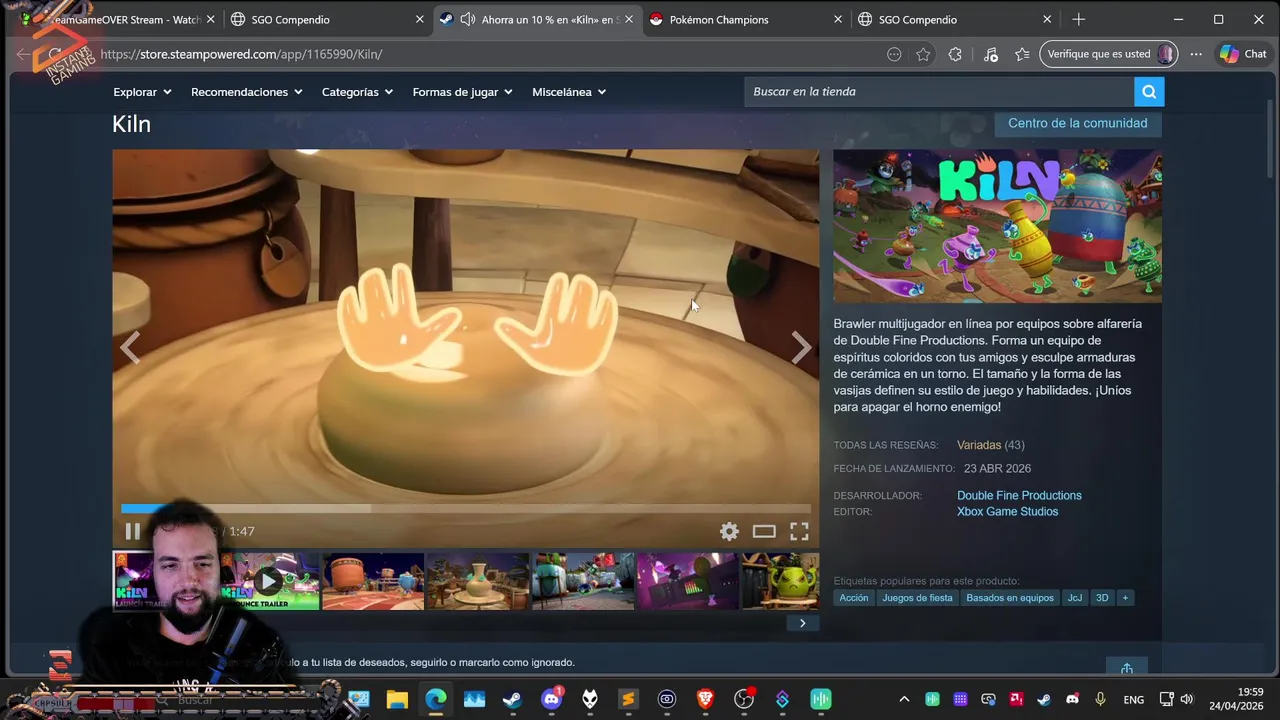Select the pottery wheel vase thumbnail
Viewport: 1280px width, 720px height.
point(478,580)
